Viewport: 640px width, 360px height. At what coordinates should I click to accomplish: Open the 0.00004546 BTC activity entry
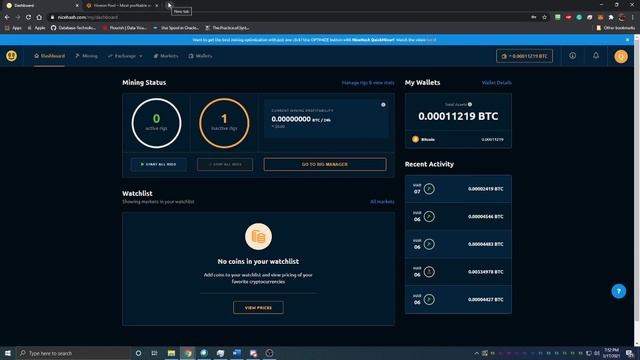[458, 217]
